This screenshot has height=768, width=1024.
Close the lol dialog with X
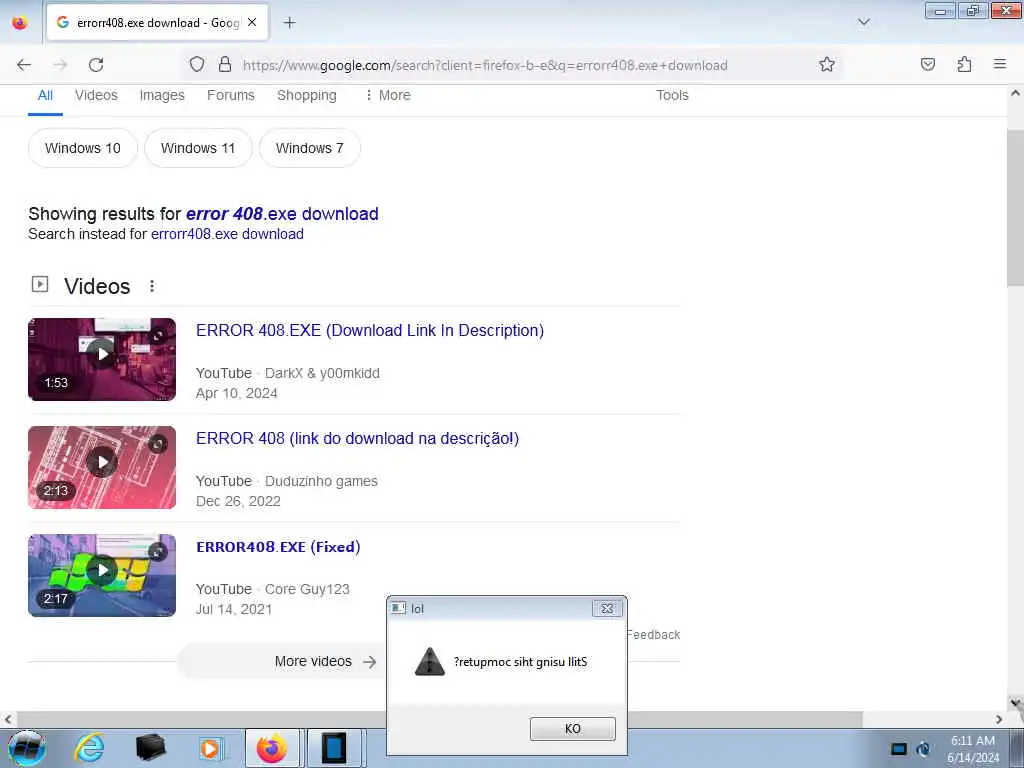click(607, 609)
